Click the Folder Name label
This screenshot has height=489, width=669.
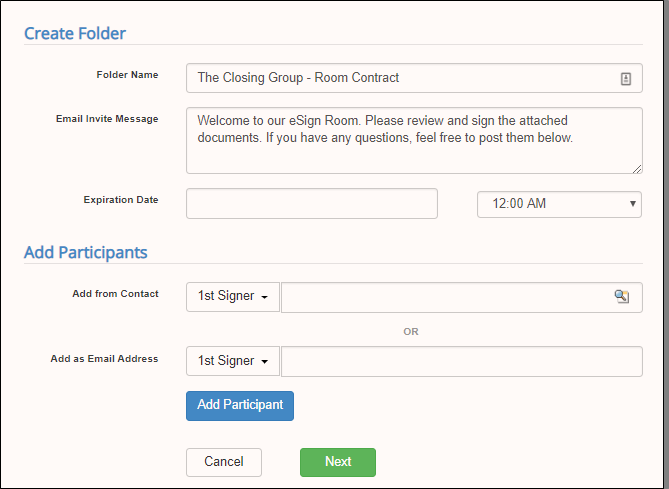[x=127, y=75]
